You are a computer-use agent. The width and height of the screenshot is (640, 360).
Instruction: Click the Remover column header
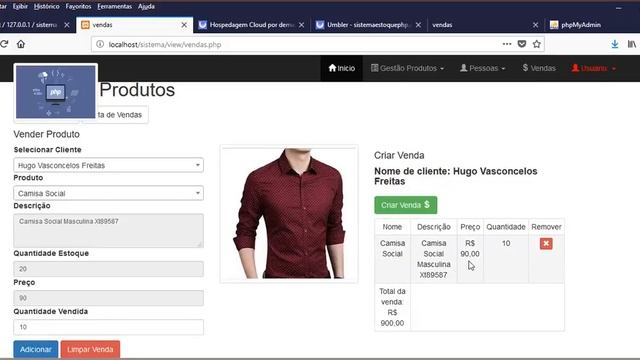coord(547,227)
